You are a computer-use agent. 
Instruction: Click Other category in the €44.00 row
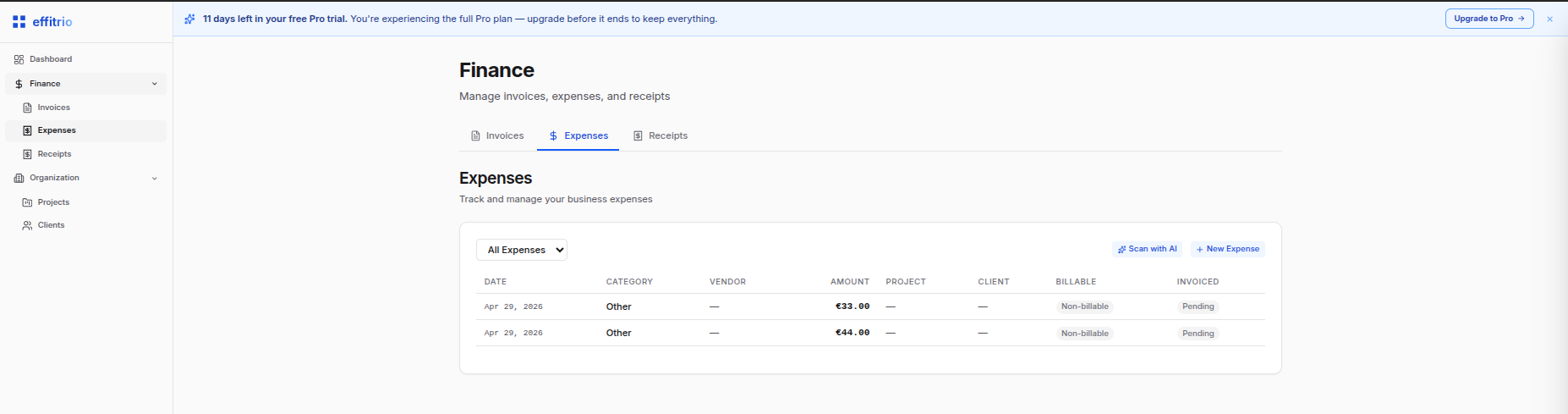[619, 333]
